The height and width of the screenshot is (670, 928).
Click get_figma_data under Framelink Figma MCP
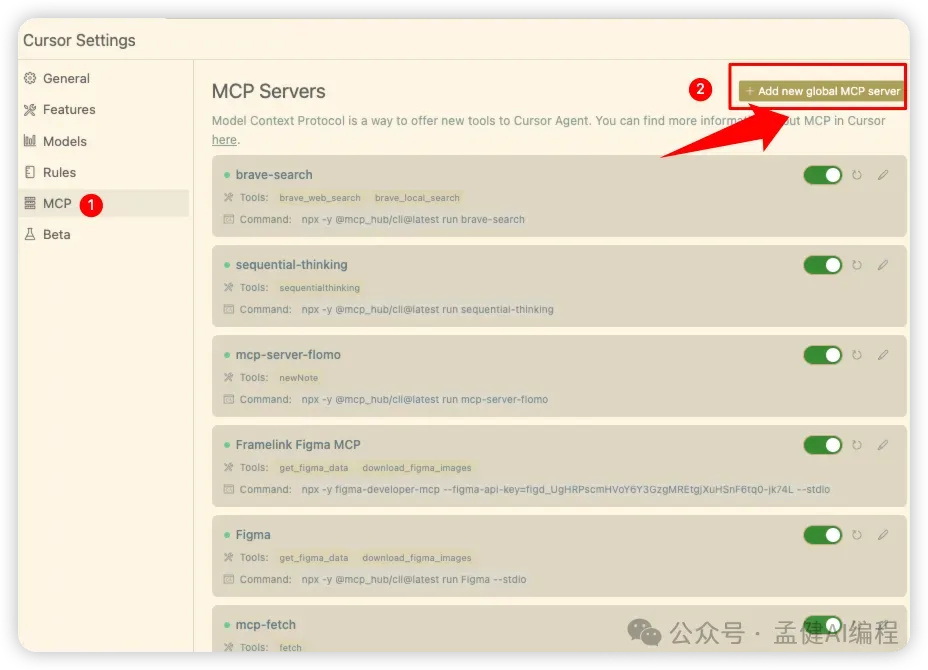click(x=314, y=468)
